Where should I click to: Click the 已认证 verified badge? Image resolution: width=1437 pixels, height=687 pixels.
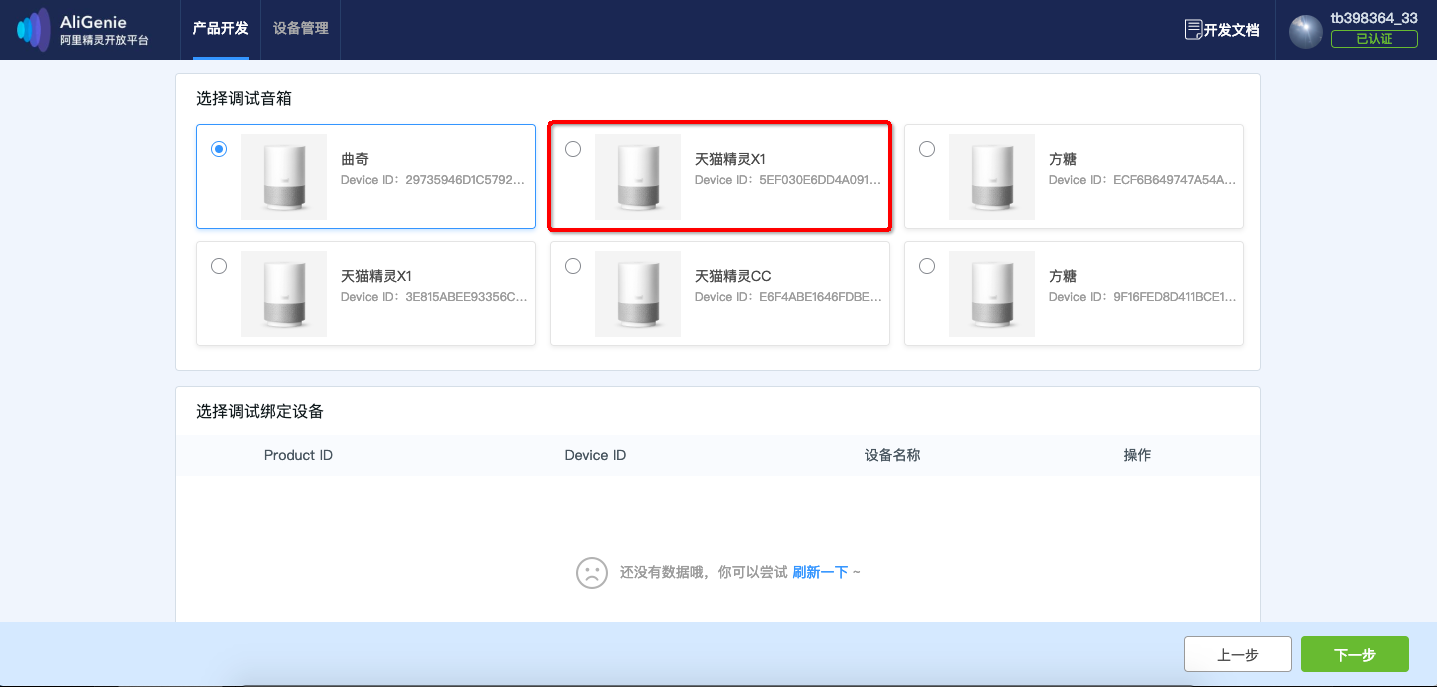pyautogui.click(x=1374, y=39)
